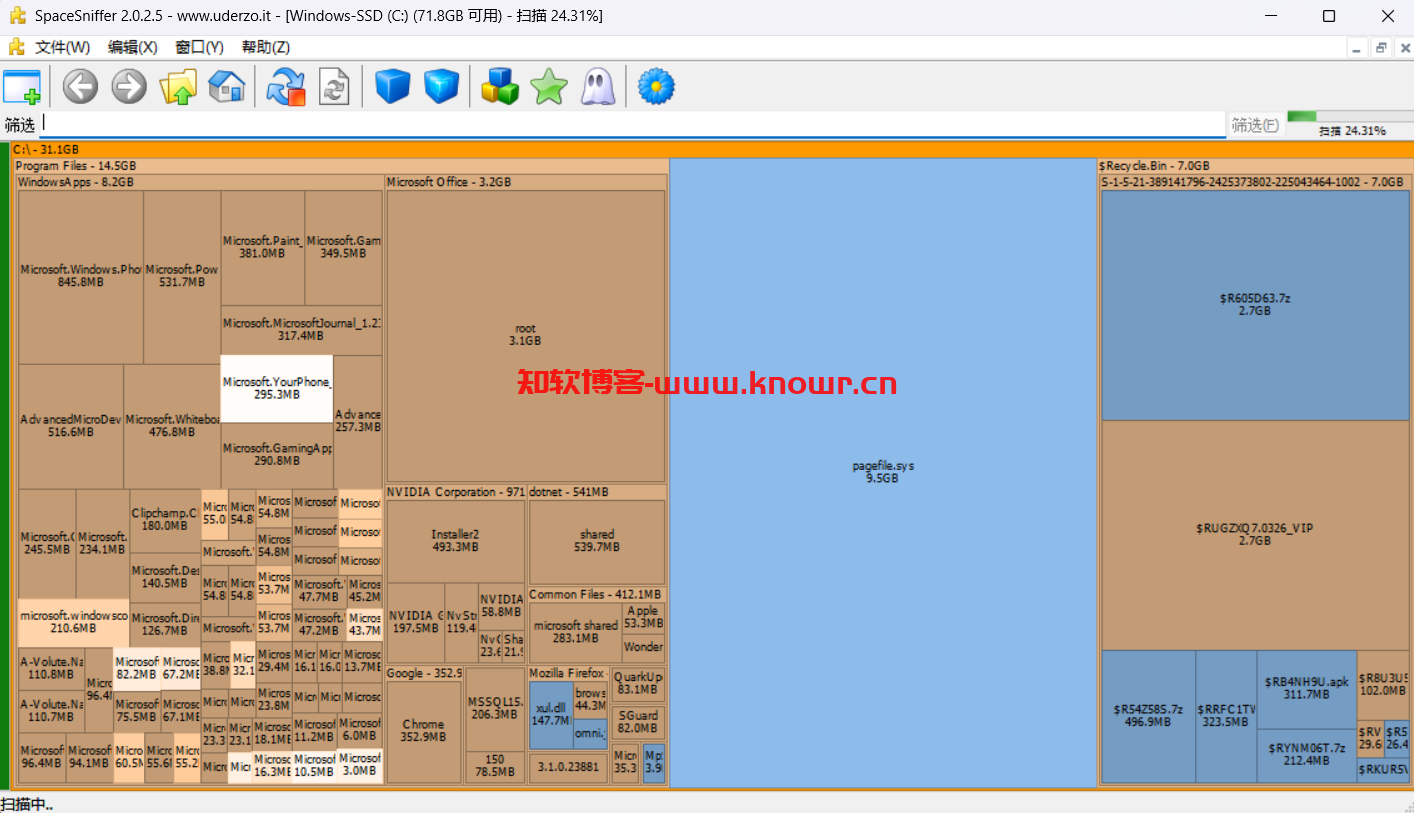The width and height of the screenshot is (1414, 813).
Task: Open the 文件(W) menu
Action: (62, 47)
